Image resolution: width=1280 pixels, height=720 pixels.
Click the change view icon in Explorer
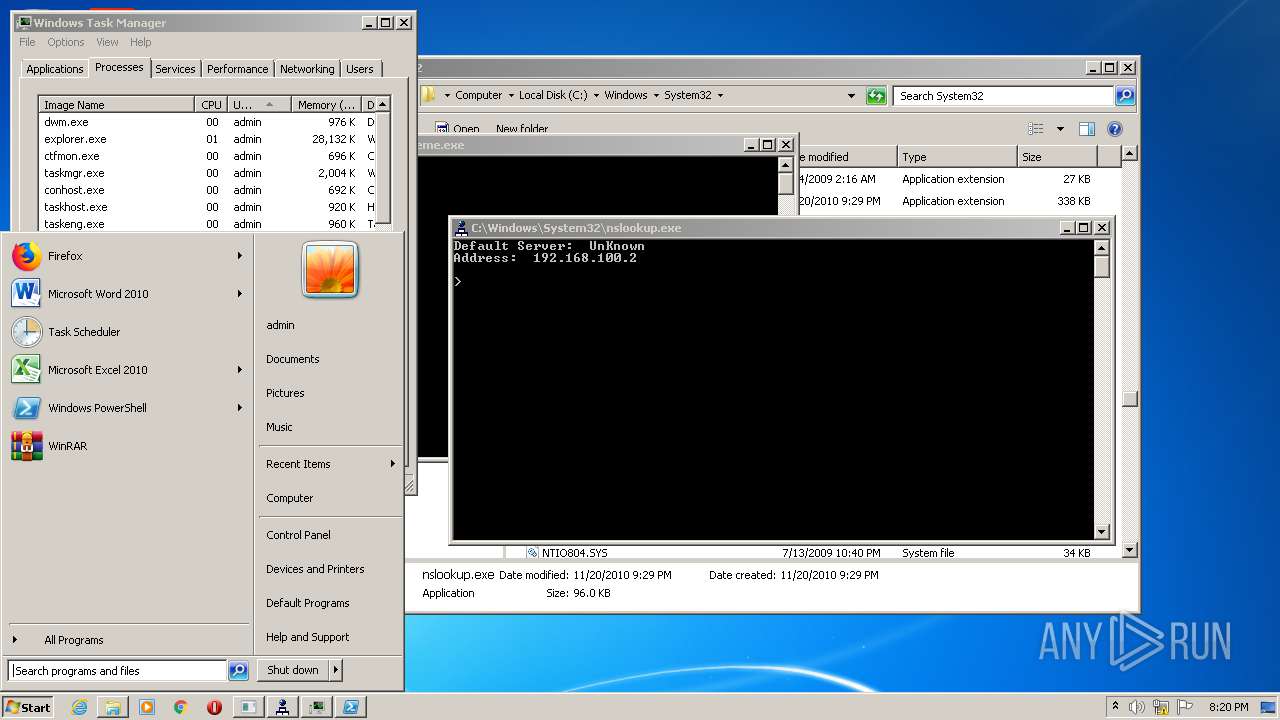point(1036,129)
